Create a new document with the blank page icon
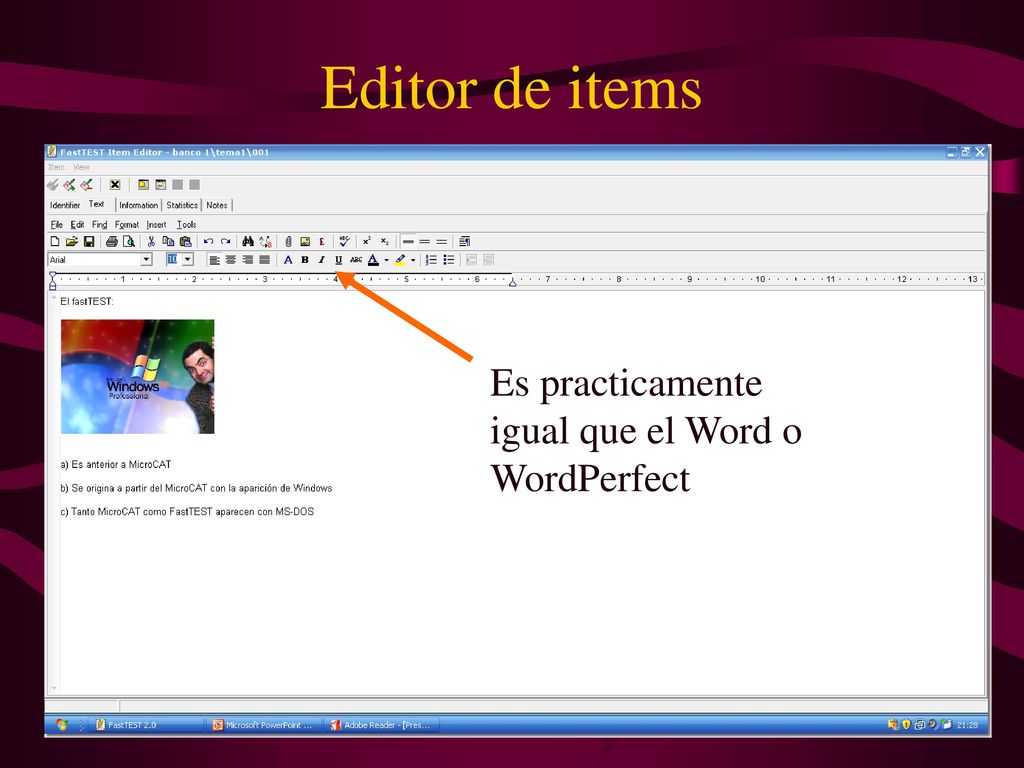Viewport: 1024px width, 768px height. (x=55, y=242)
